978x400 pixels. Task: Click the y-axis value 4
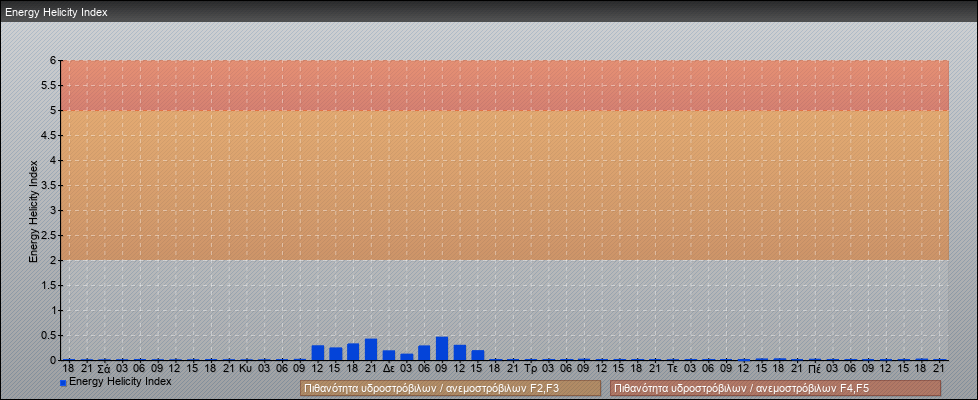click(x=54, y=160)
